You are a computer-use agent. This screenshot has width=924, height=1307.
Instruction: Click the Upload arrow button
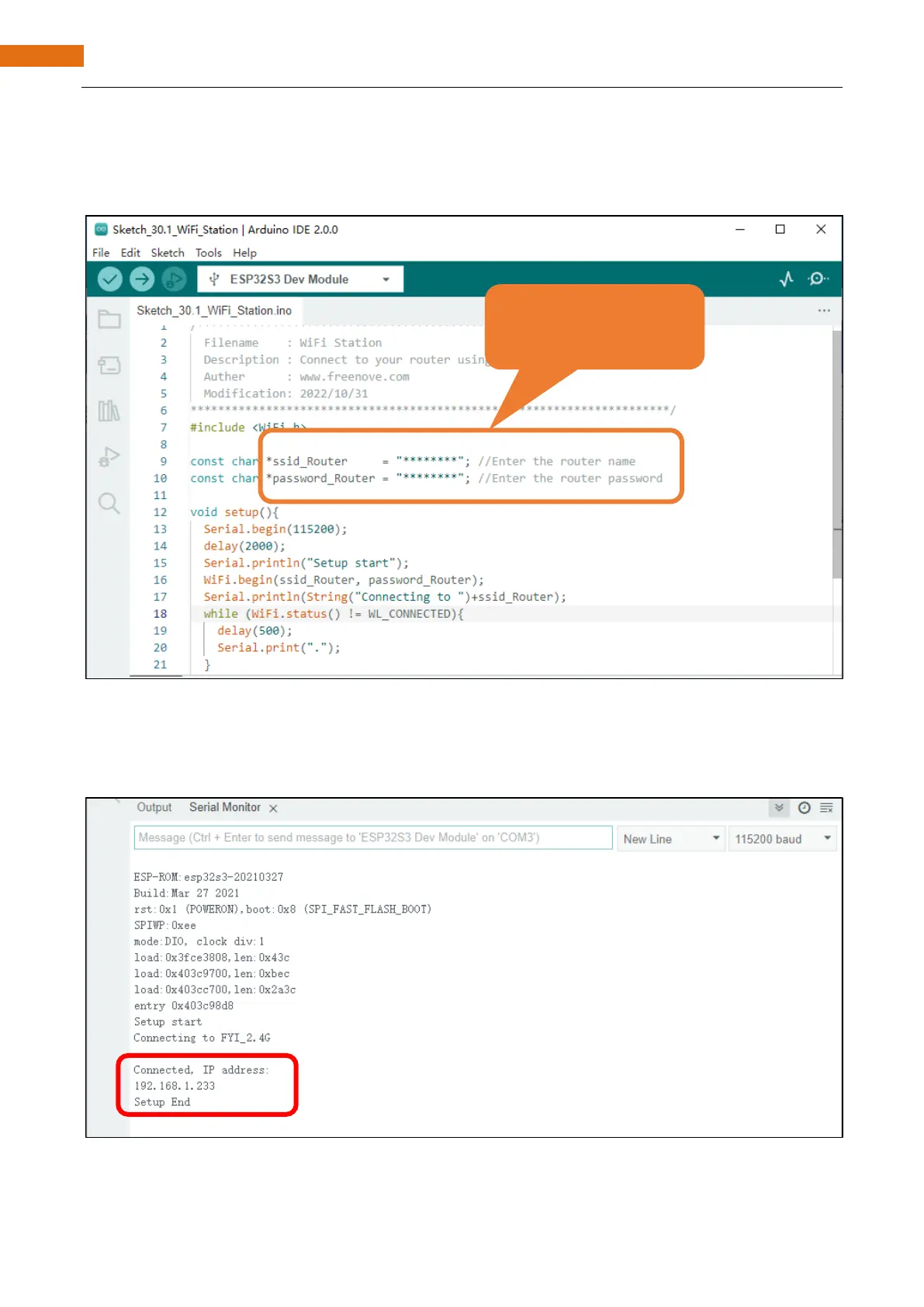point(142,279)
